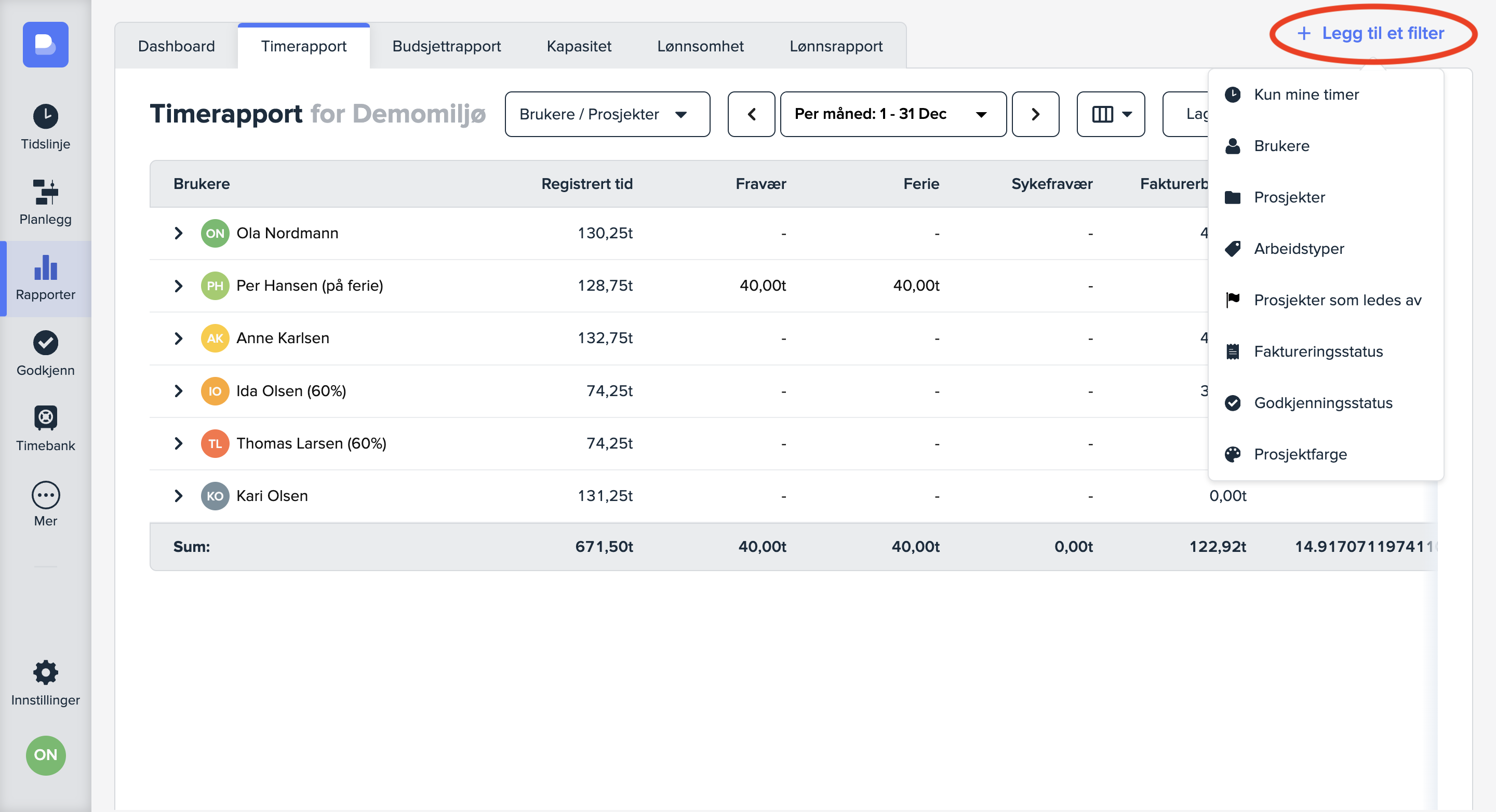Viewport: 1496px width, 812px height.
Task: Click the app logo at top left
Action: coord(45,45)
